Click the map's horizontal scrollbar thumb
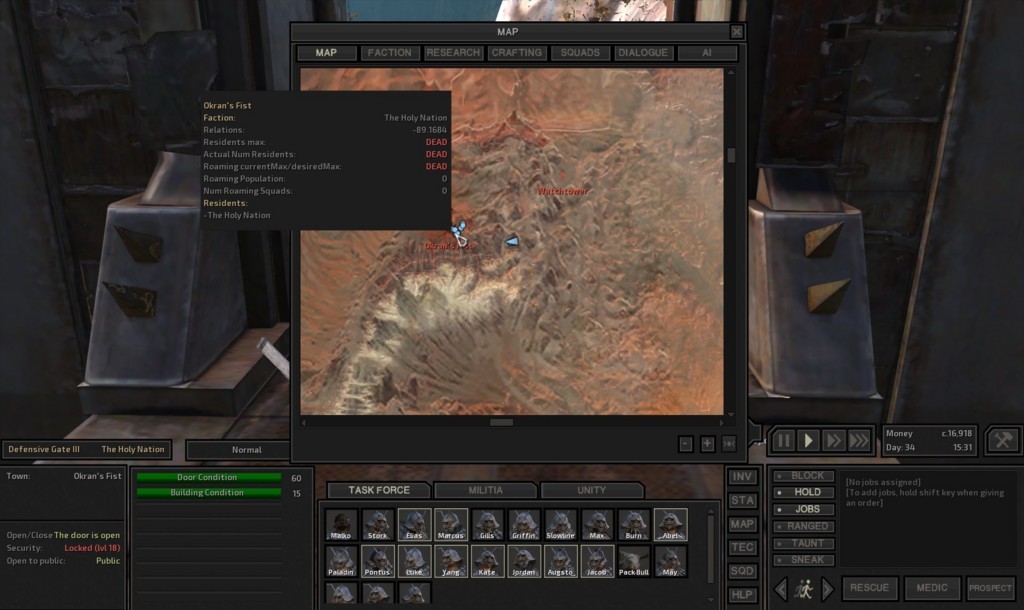The height and width of the screenshot is (610, 1024). [502, 423]
